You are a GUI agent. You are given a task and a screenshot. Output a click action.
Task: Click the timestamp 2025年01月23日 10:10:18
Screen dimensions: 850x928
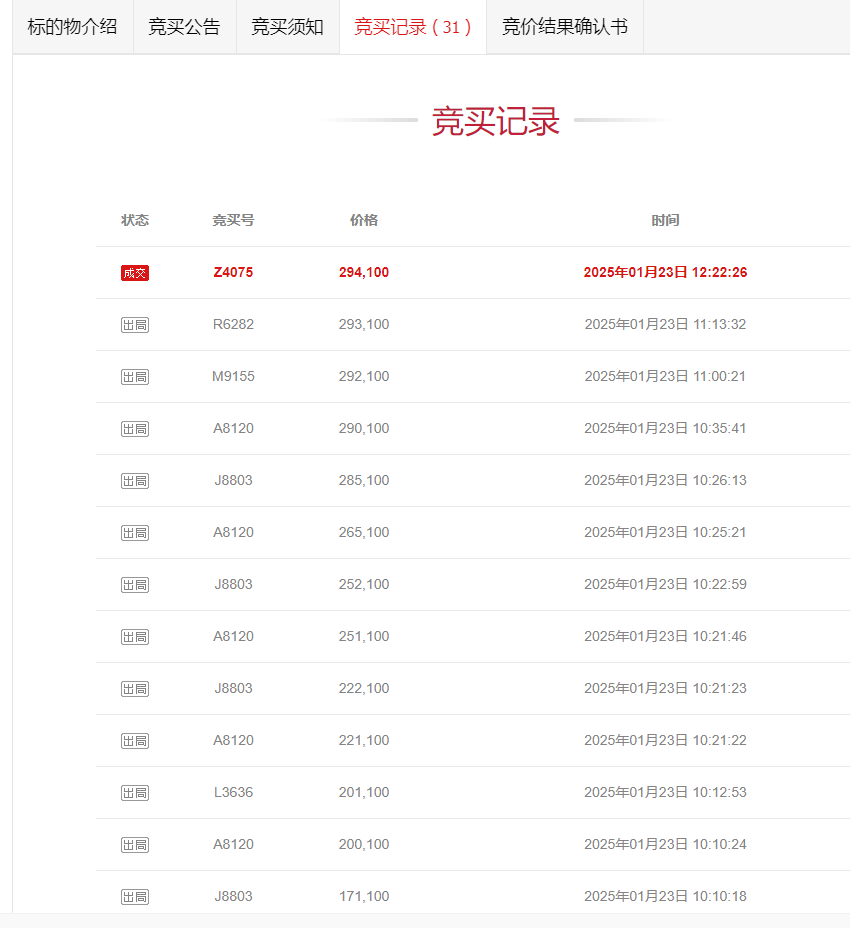[x=665, y=897]
